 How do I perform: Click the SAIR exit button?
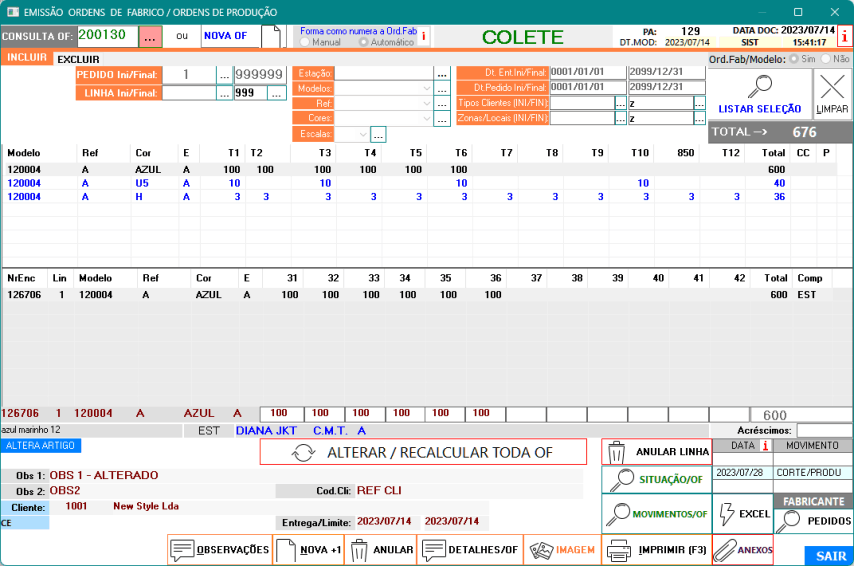coord(829,555)
